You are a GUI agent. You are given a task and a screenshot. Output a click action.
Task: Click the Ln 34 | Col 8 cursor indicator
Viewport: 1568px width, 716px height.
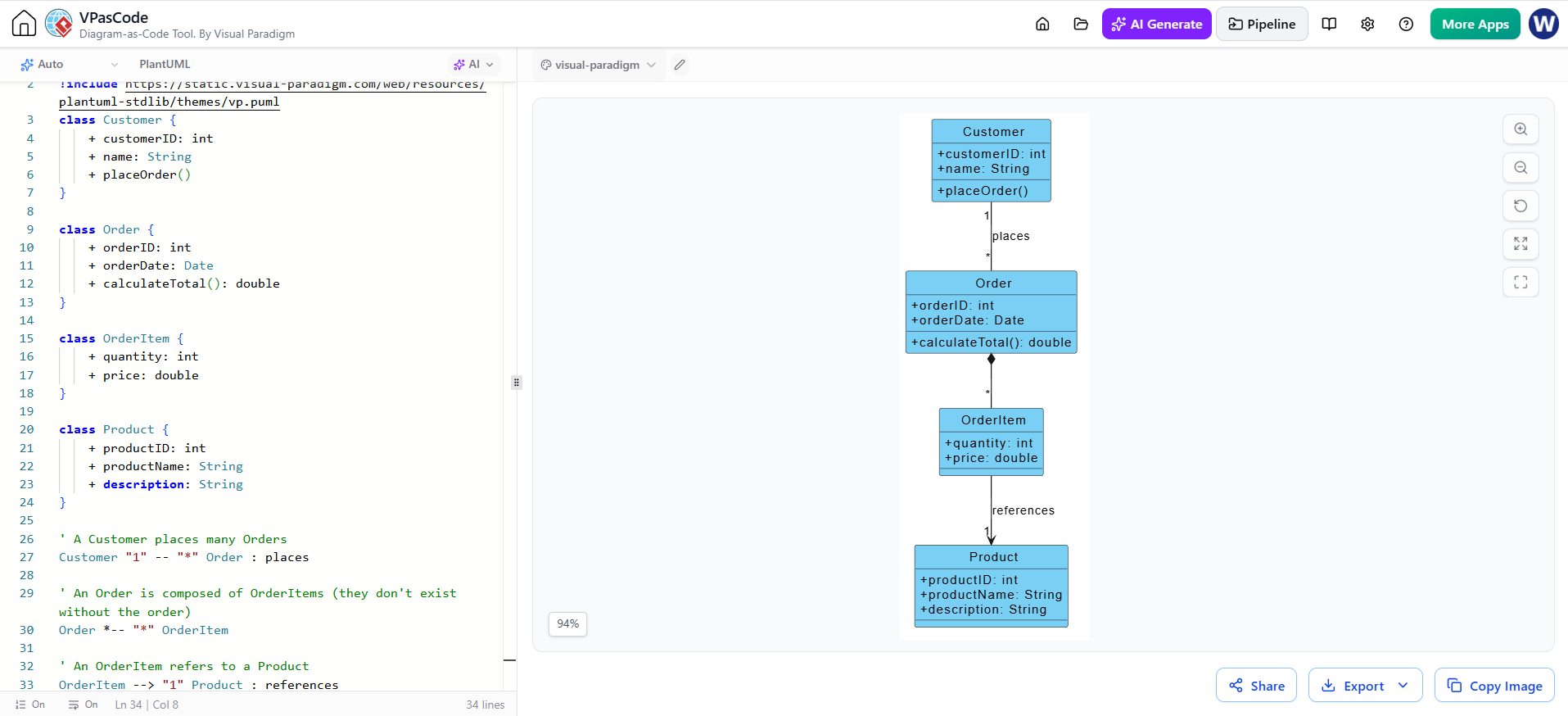(147, 705)
